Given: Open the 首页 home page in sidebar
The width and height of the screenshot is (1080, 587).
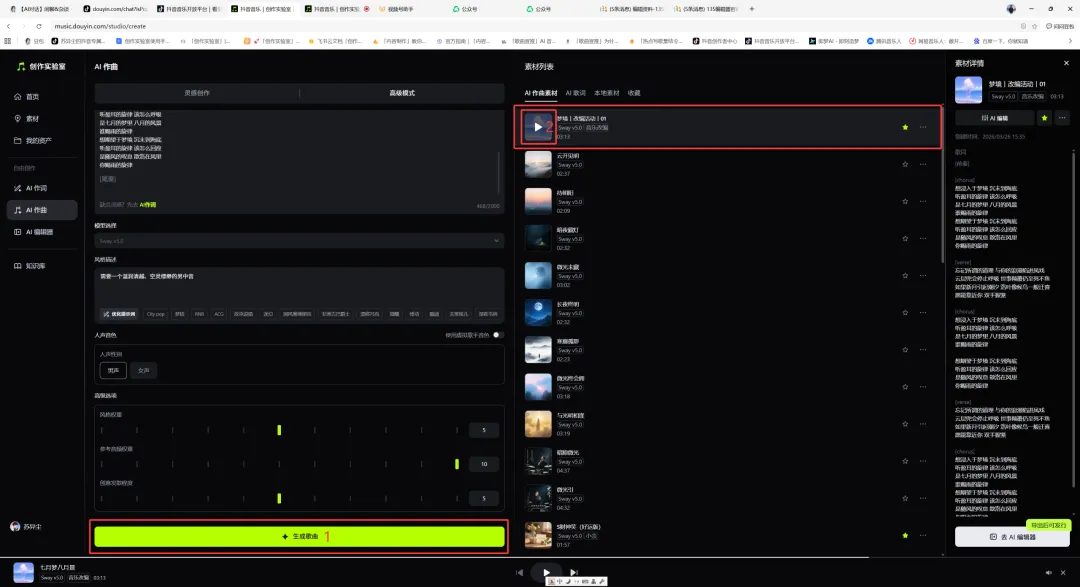Looking at the screenshot, I should (28, 96).
